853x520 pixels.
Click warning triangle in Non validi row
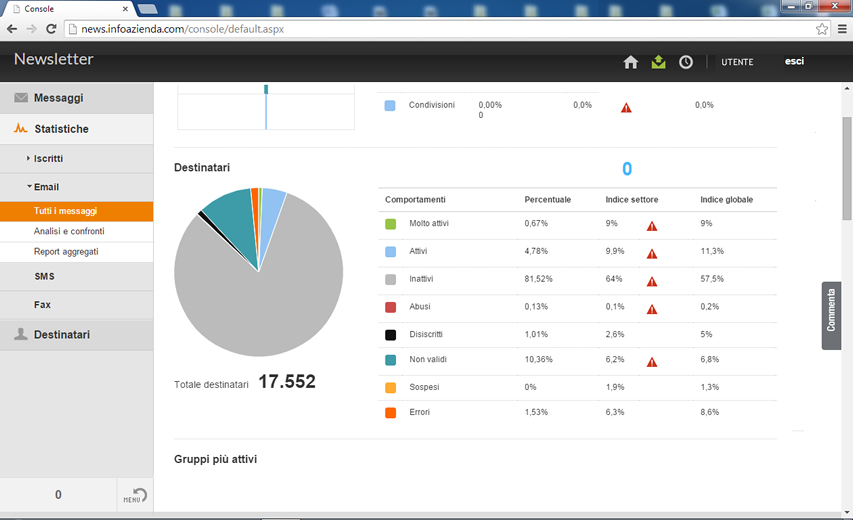(652, 362)
